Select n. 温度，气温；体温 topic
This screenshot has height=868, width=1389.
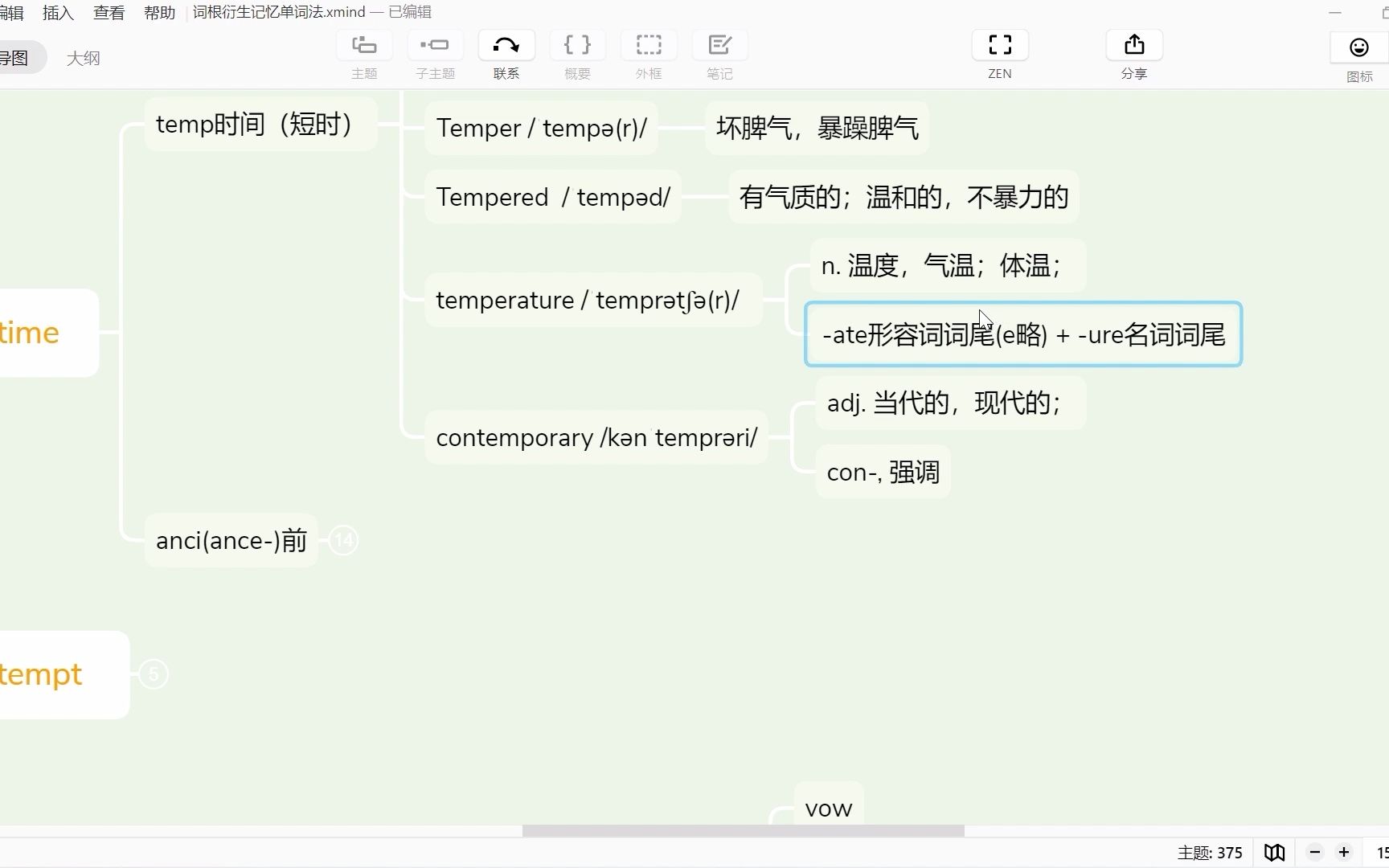(x=948, y=265)
